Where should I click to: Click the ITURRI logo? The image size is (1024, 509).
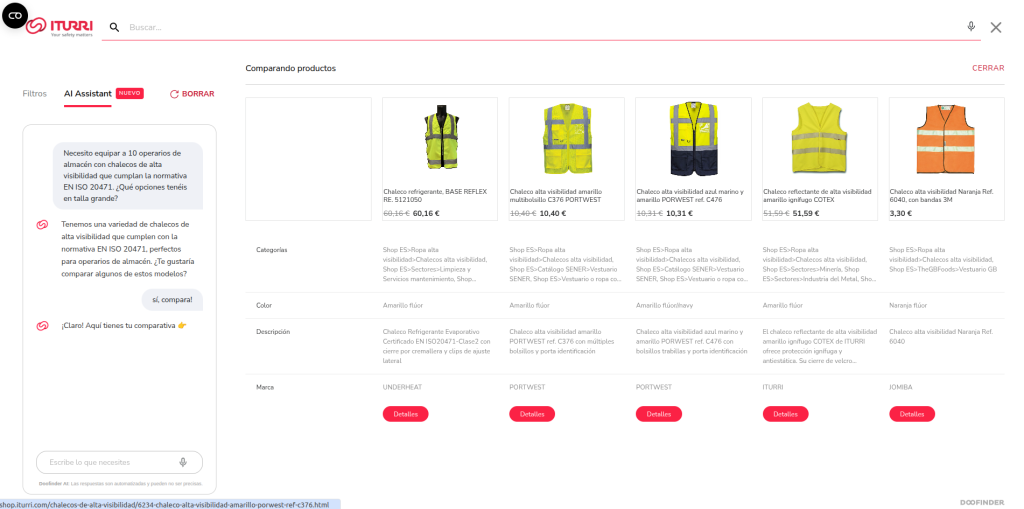pos(59,27)
